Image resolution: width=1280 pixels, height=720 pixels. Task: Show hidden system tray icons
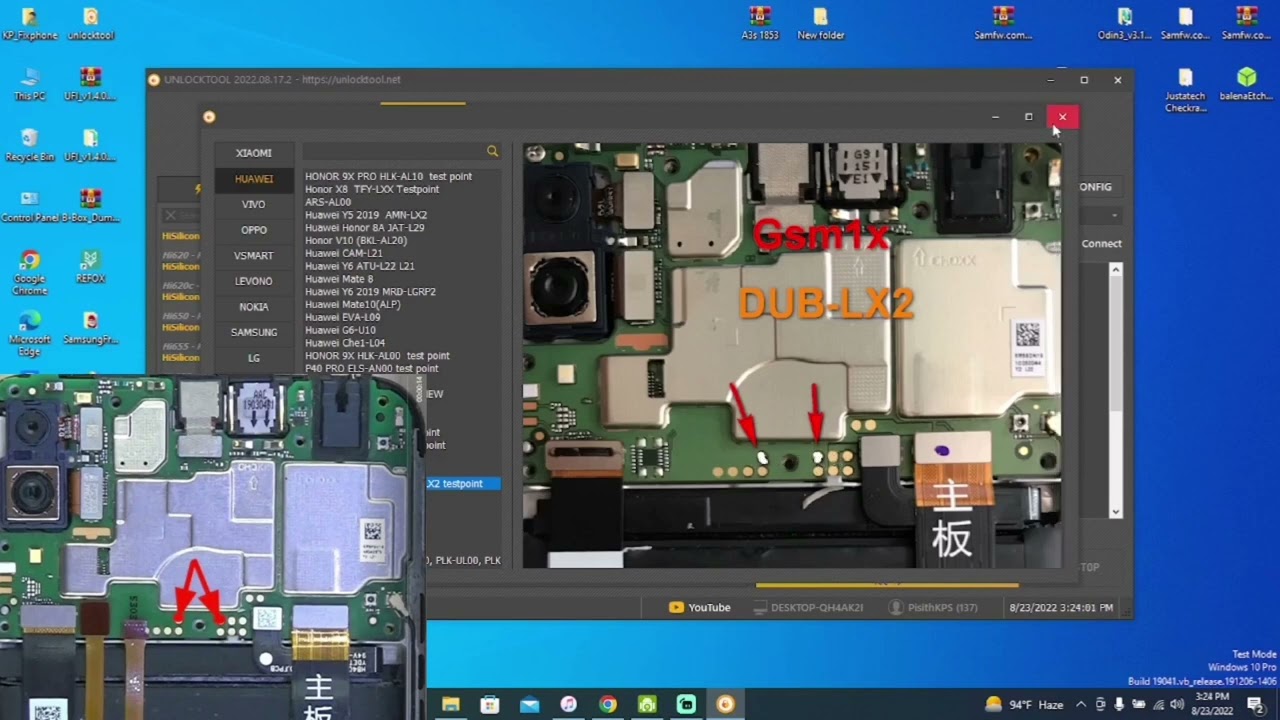(1081, 704)
